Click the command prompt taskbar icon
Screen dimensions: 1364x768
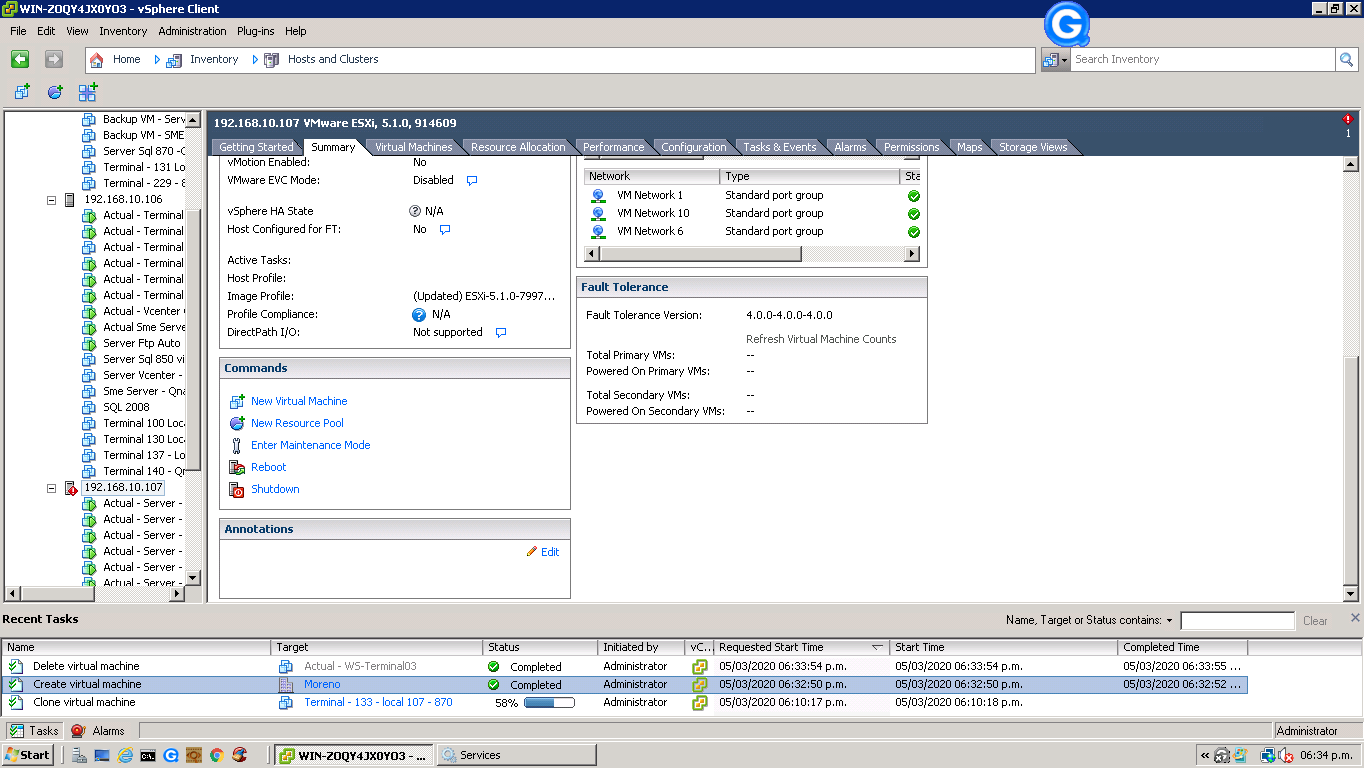click(148, 755)
